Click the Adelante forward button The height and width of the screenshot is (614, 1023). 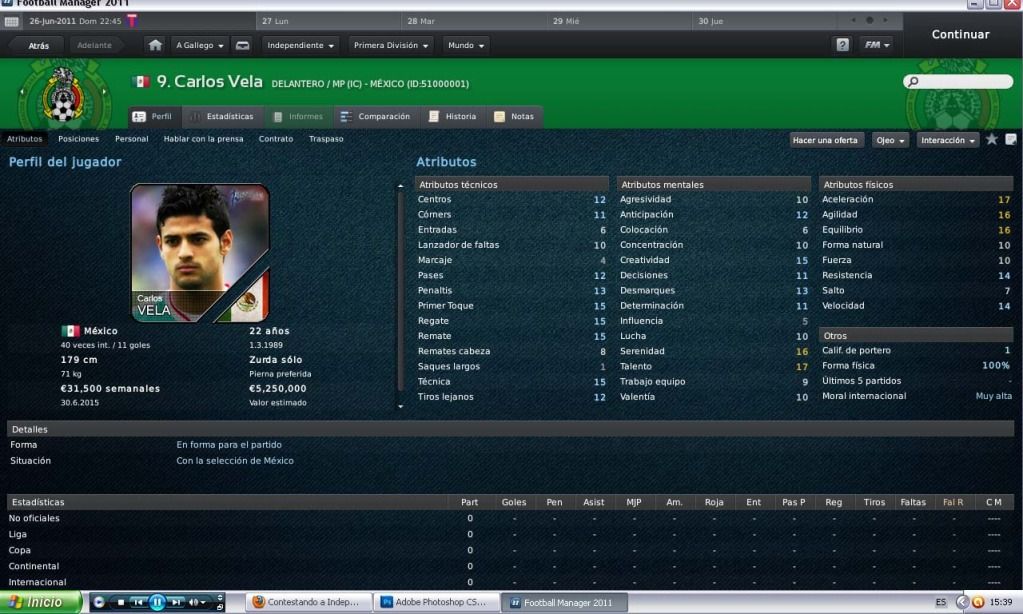tap(95, 46)
